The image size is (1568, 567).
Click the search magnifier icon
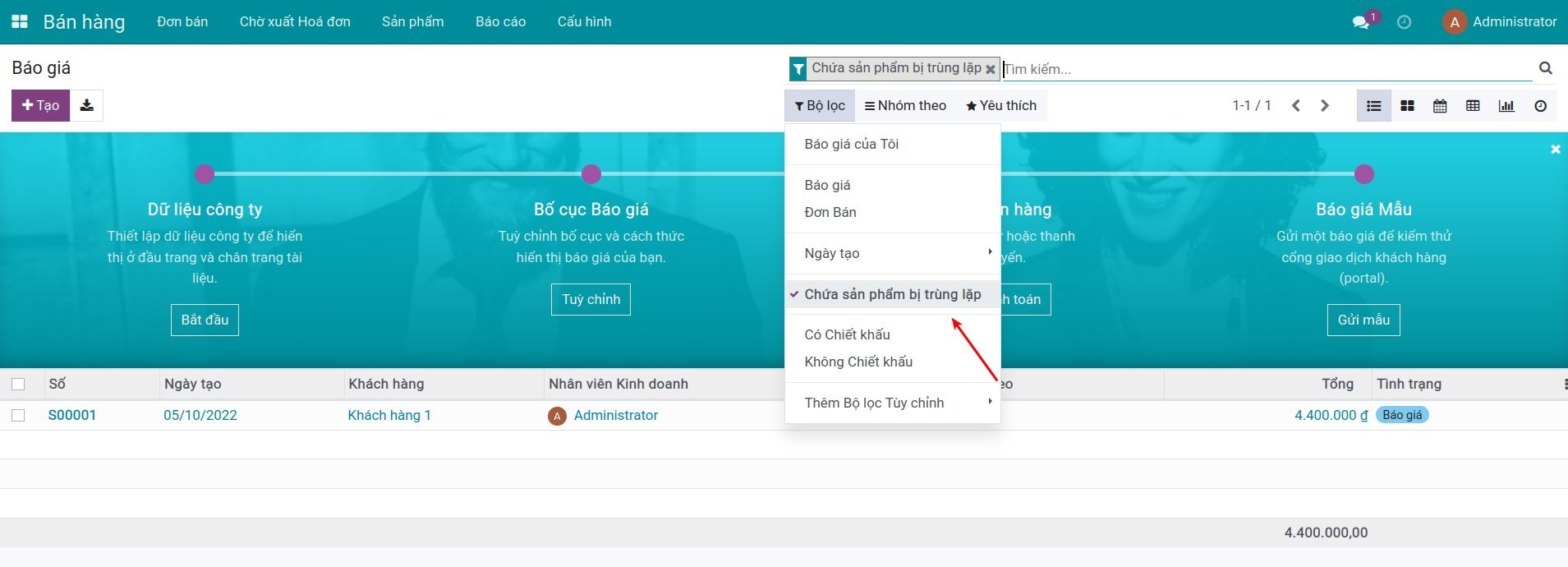tap(1545, 68)
